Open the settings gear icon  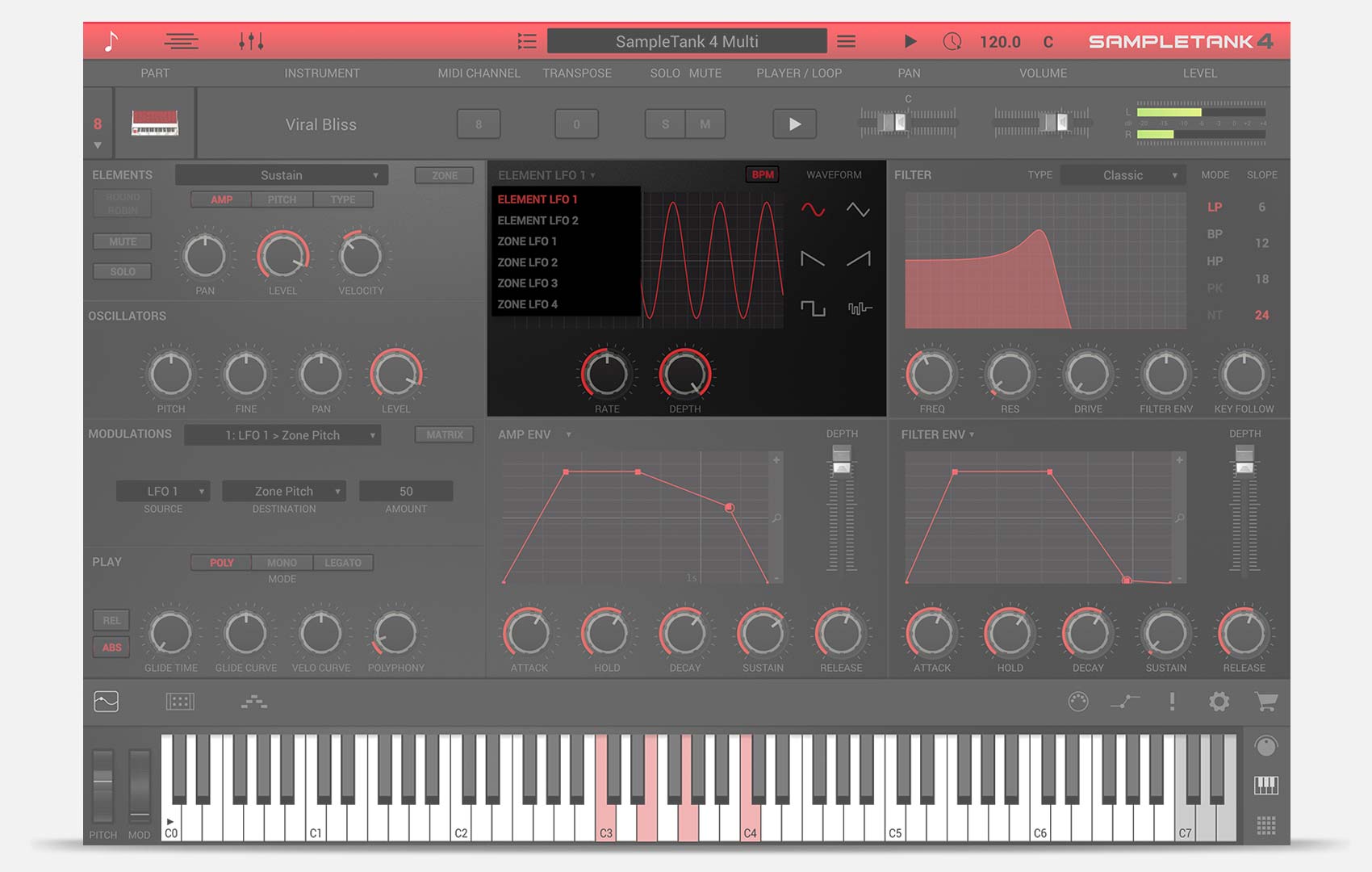pyautogui.click(x=1219, y=702)
